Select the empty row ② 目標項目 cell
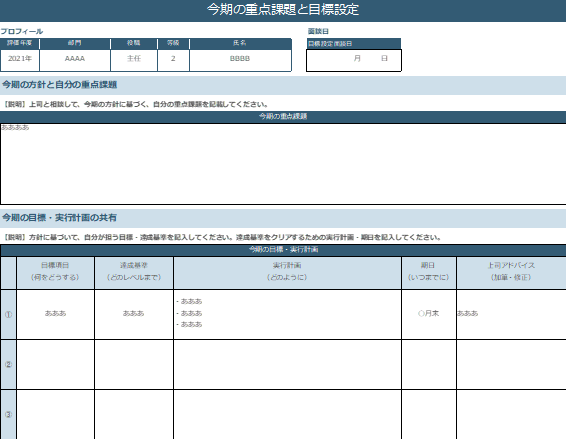This screenshot has height=440, width=567. (55, 364)
